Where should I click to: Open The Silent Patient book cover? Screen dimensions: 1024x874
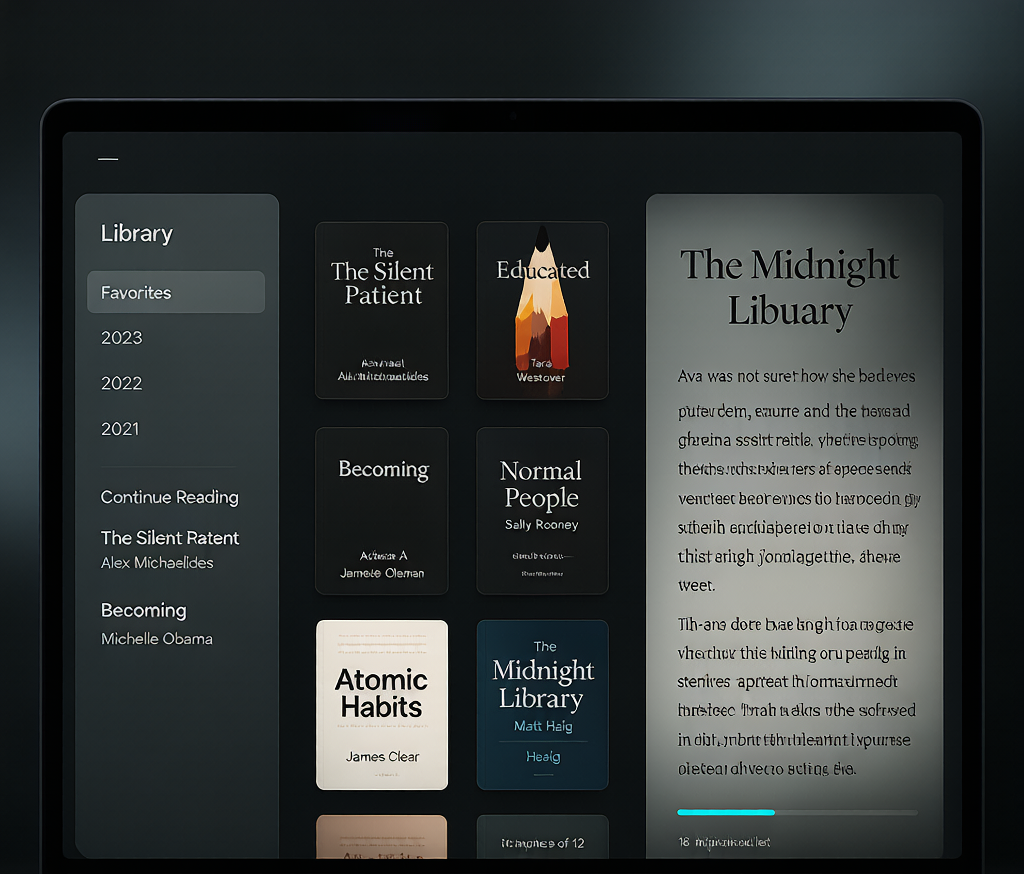382,310
